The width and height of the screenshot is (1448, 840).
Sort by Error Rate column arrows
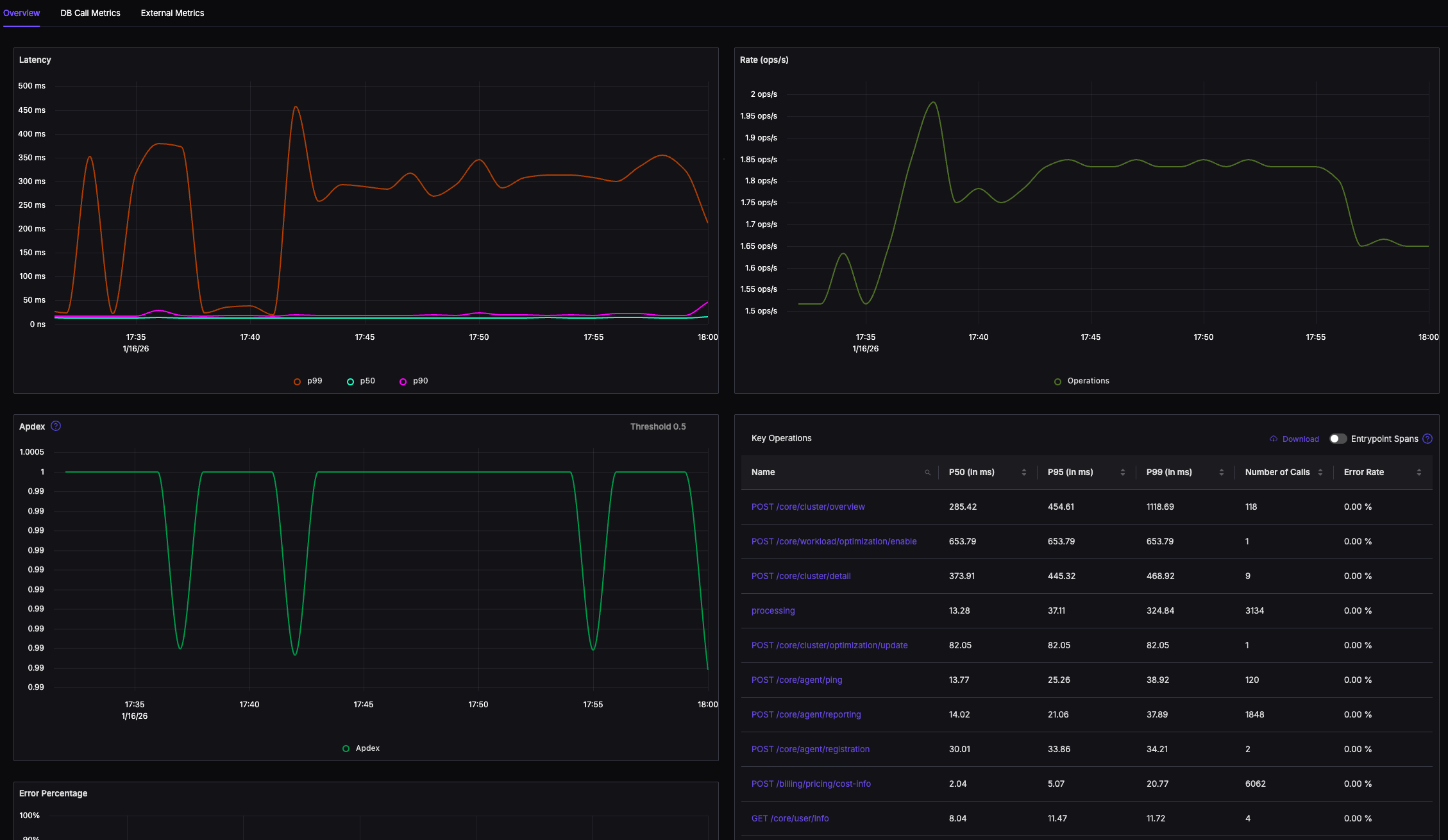pos(1419,473)
